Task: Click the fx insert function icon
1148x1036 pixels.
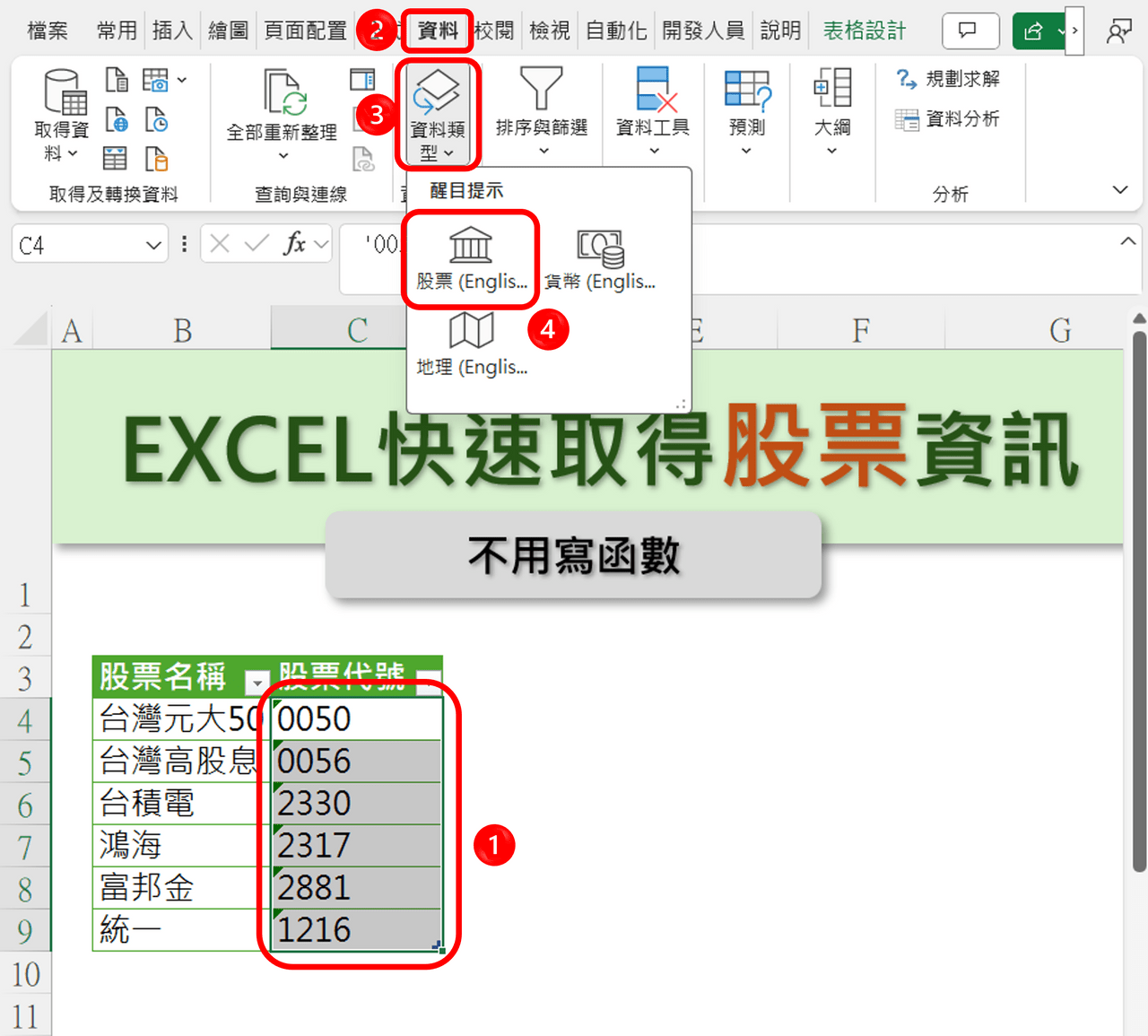Action: point(294,243)
